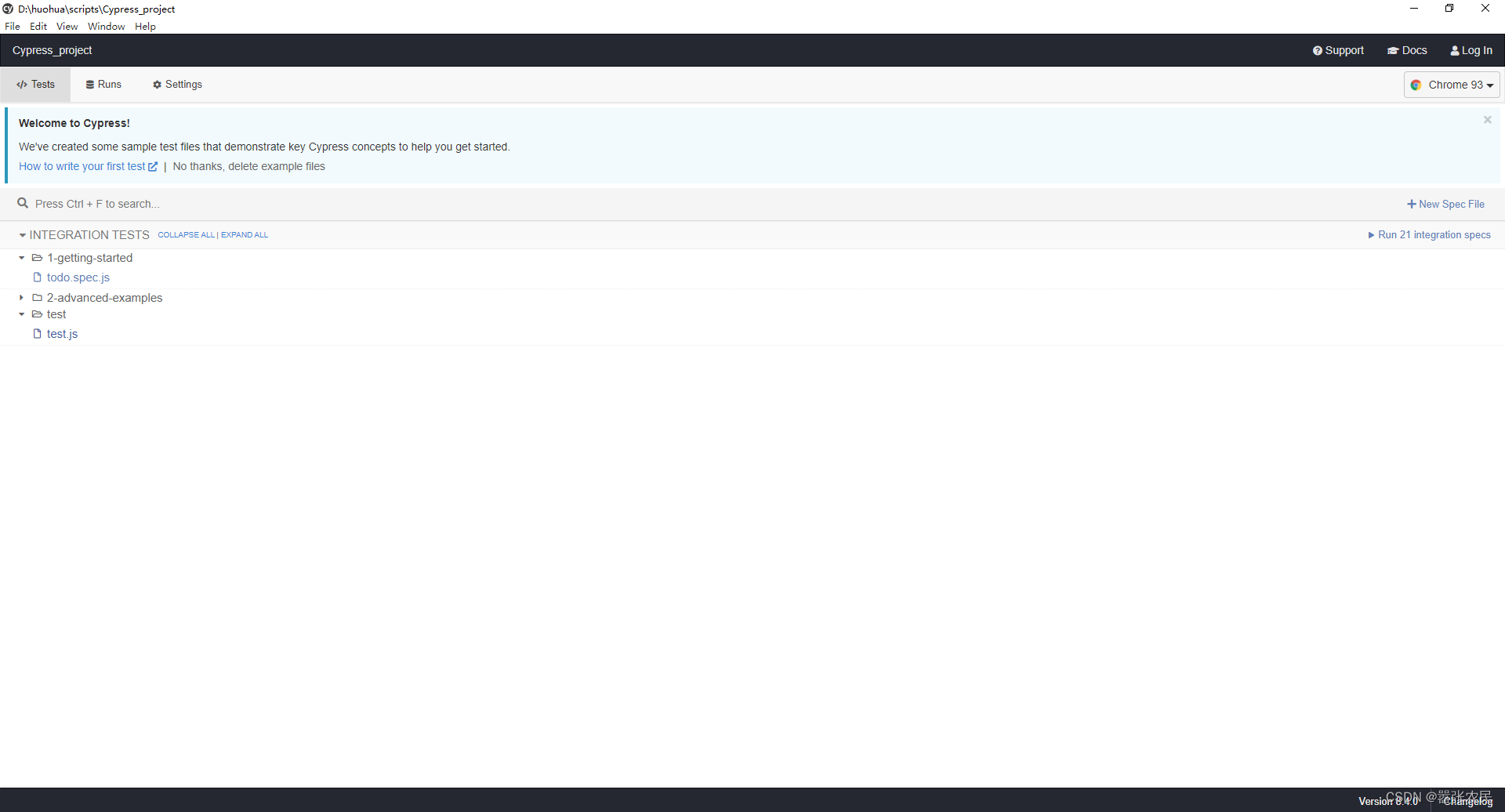Switch to the Runs tab

(103, 85)
